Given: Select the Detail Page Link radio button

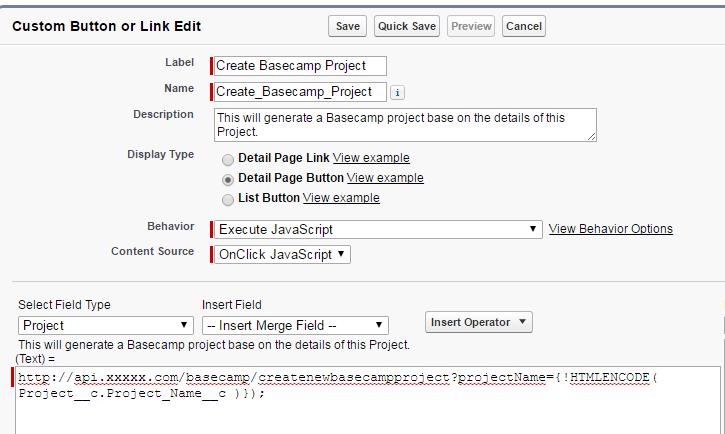Looking at the screenshot, I should click(229, 159).
